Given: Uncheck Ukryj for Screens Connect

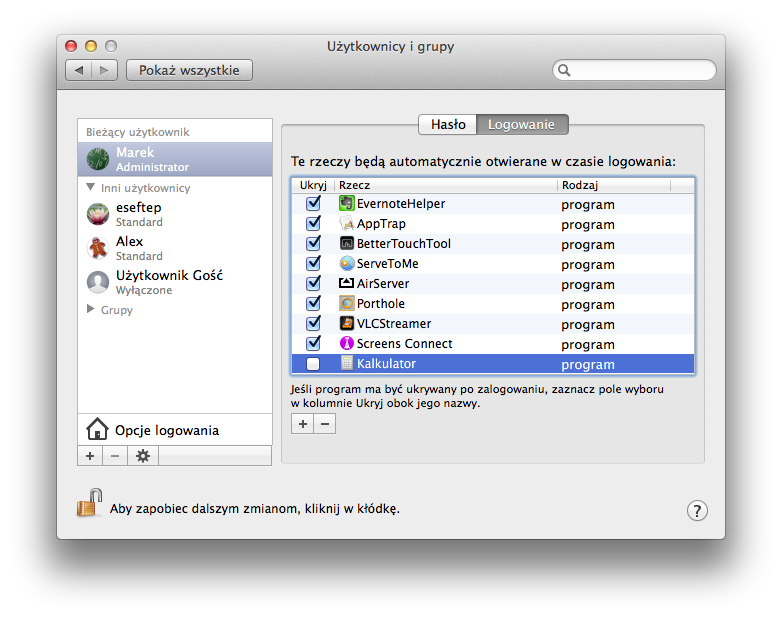Looking at the screenshot, I should [x=313, y=343].
